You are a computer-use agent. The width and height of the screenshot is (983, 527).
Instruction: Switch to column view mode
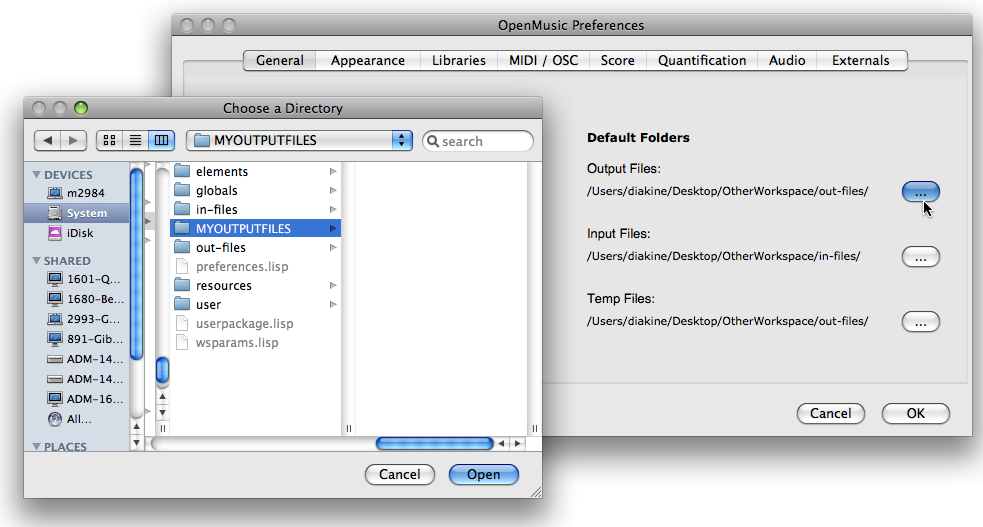[x=161, y=140]
